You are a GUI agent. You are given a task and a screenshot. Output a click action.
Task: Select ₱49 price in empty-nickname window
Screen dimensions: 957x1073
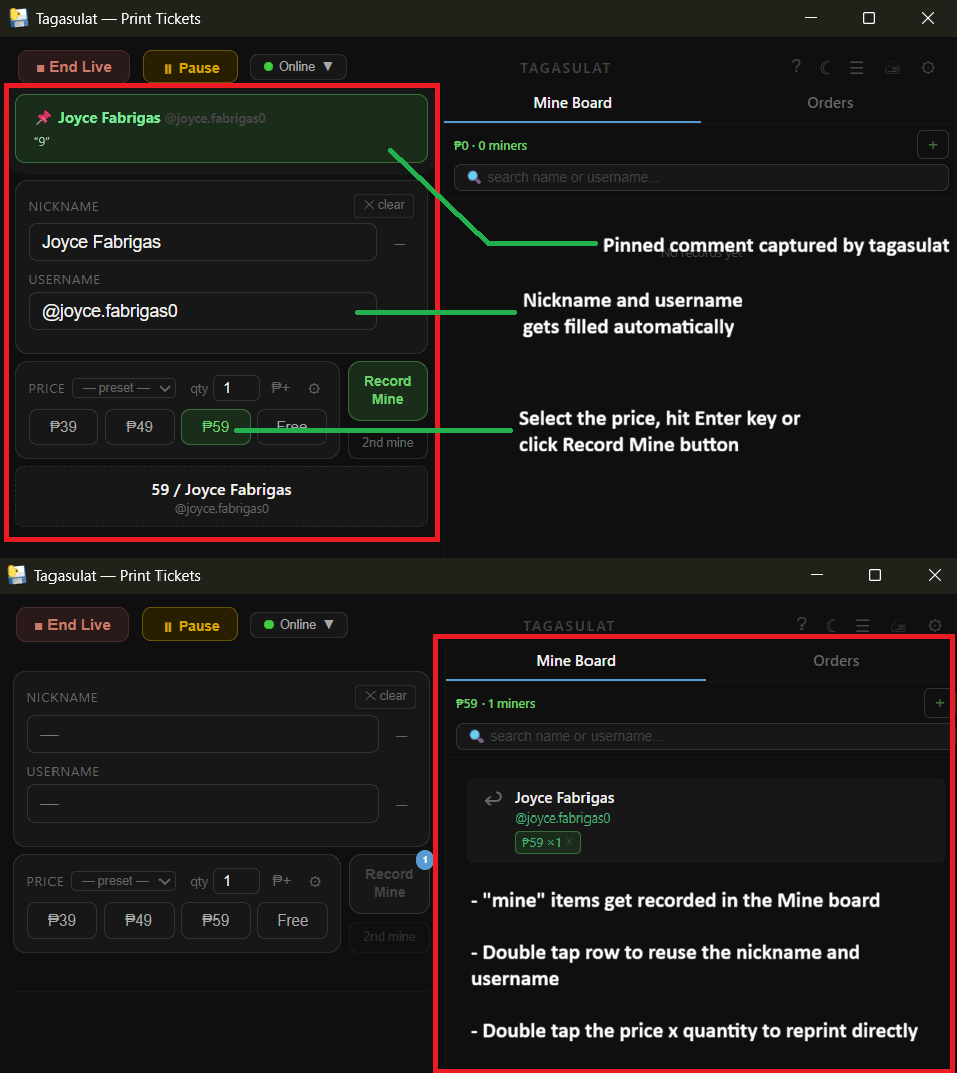coord(138,920)
